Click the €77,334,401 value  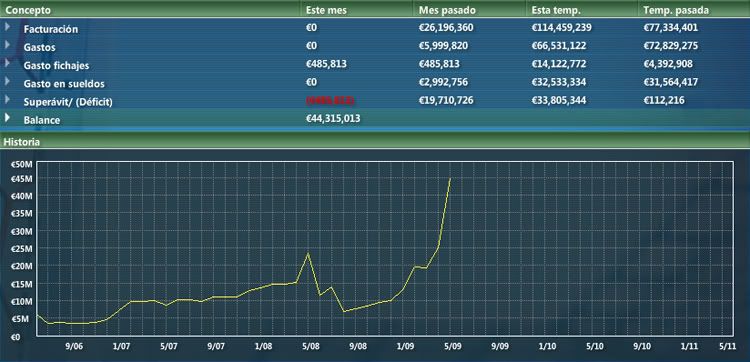point(671,28)
